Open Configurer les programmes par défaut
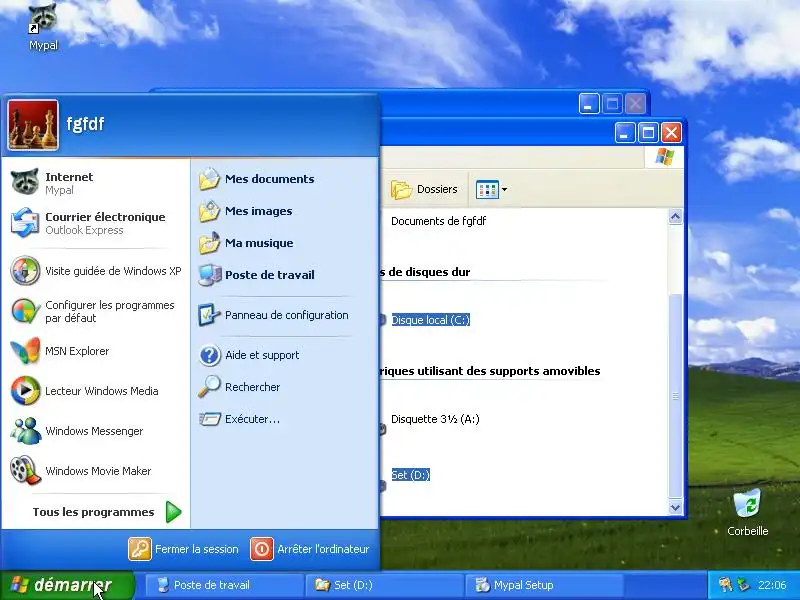The height and width of the screenshot is (600, 800). [95, 311]
